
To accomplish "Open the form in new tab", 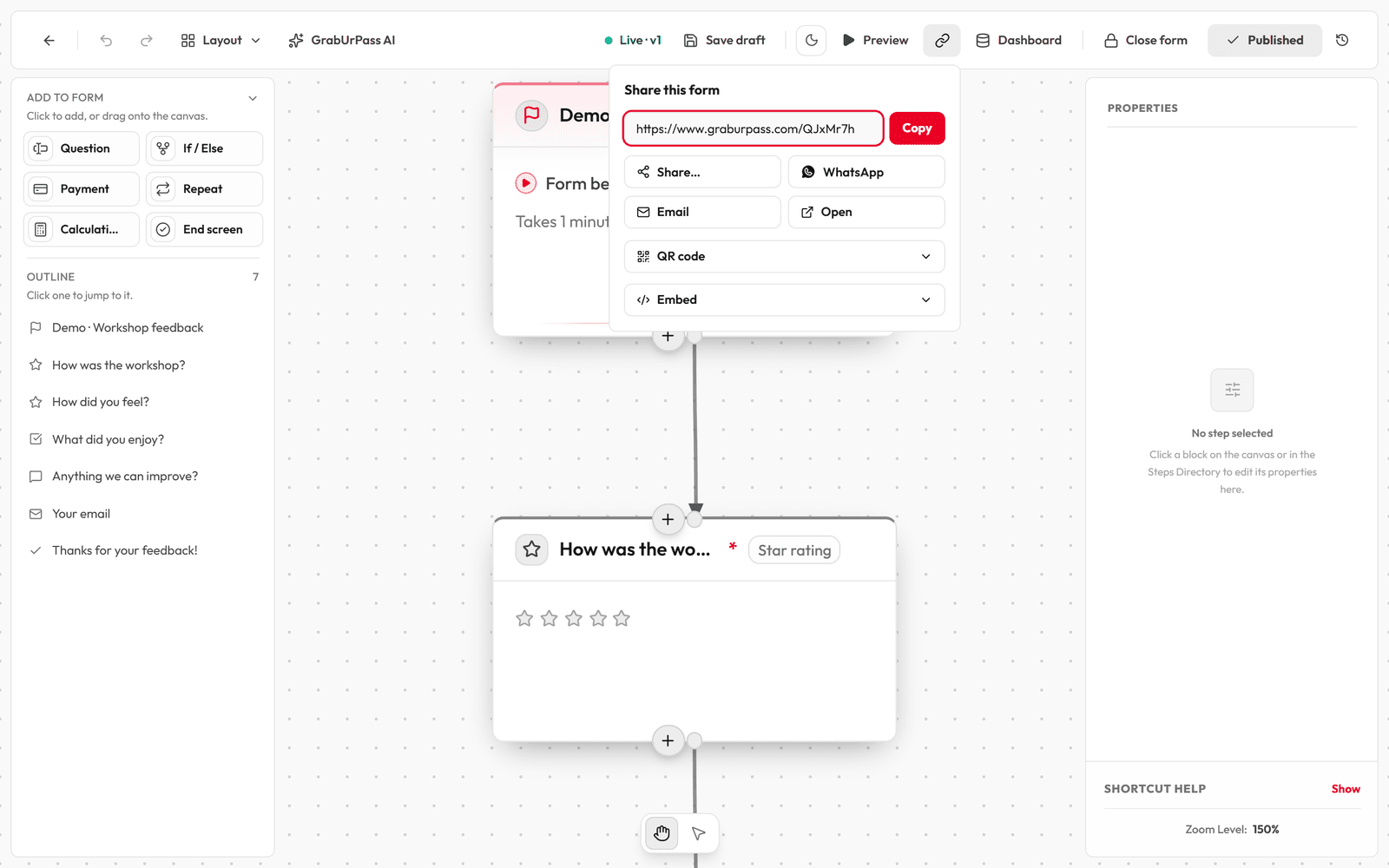I will 866,212.
